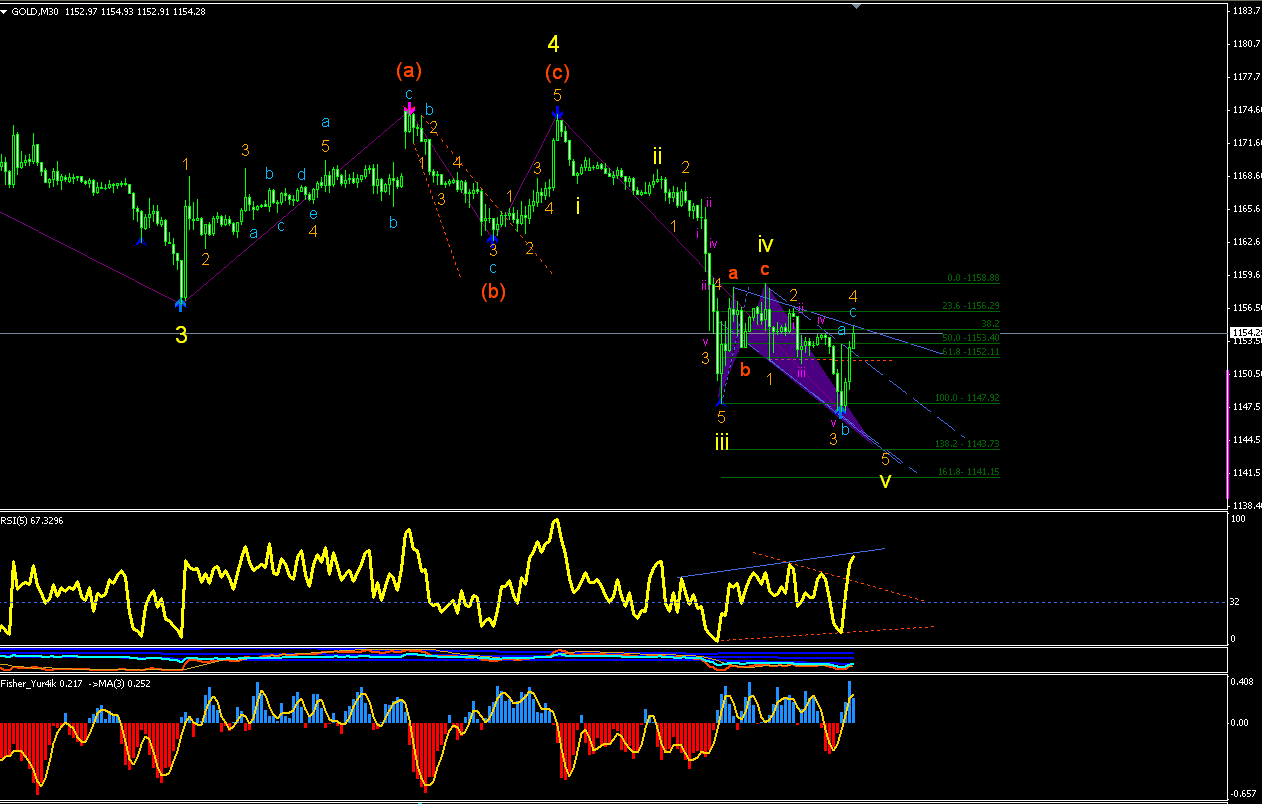
Task: Select the magenta down arrow under (a)
Action: click(x=409, y=106)
